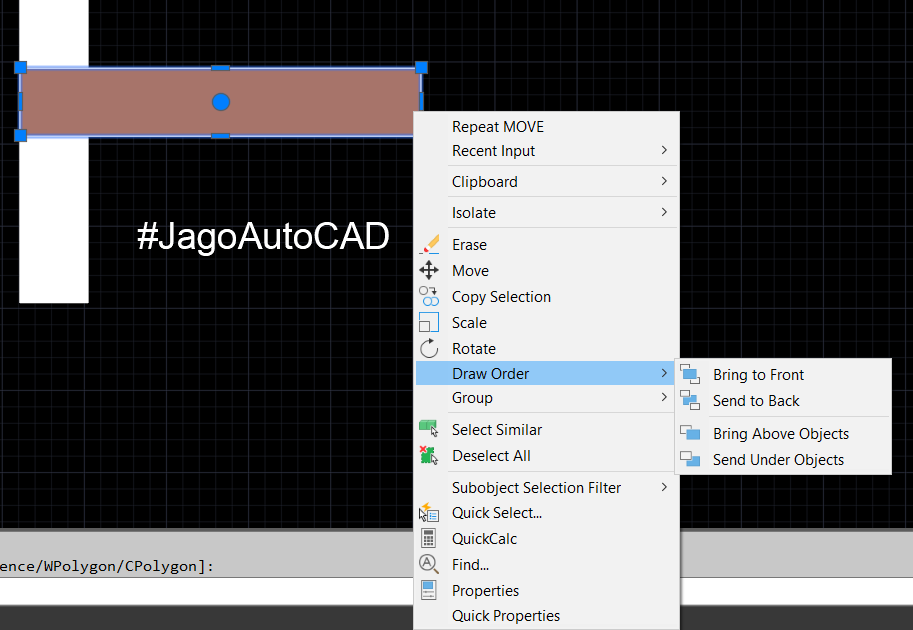Click the QuickCalc calculator icon

[429, 538]
